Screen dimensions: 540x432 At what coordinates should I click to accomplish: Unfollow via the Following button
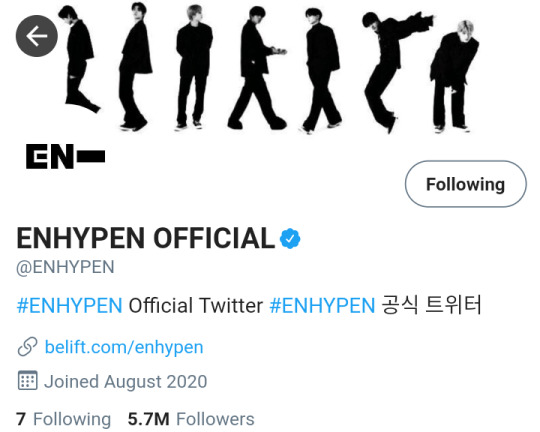pyautogui.click(x=466, y=184)
